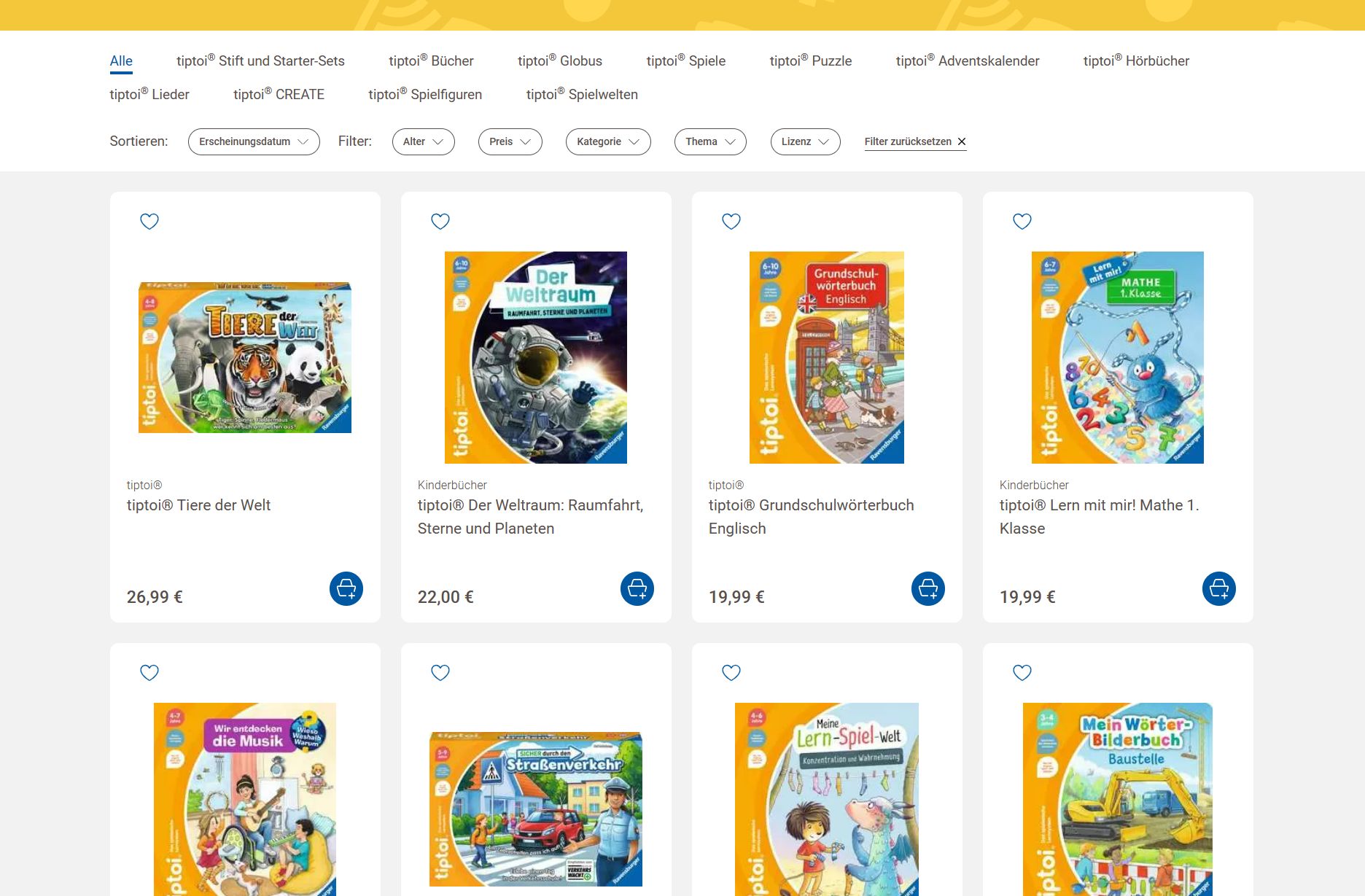1365x896 pixels.
Task: Click Kinderbücher label above Der Weltraum
Action: [452, 485]
